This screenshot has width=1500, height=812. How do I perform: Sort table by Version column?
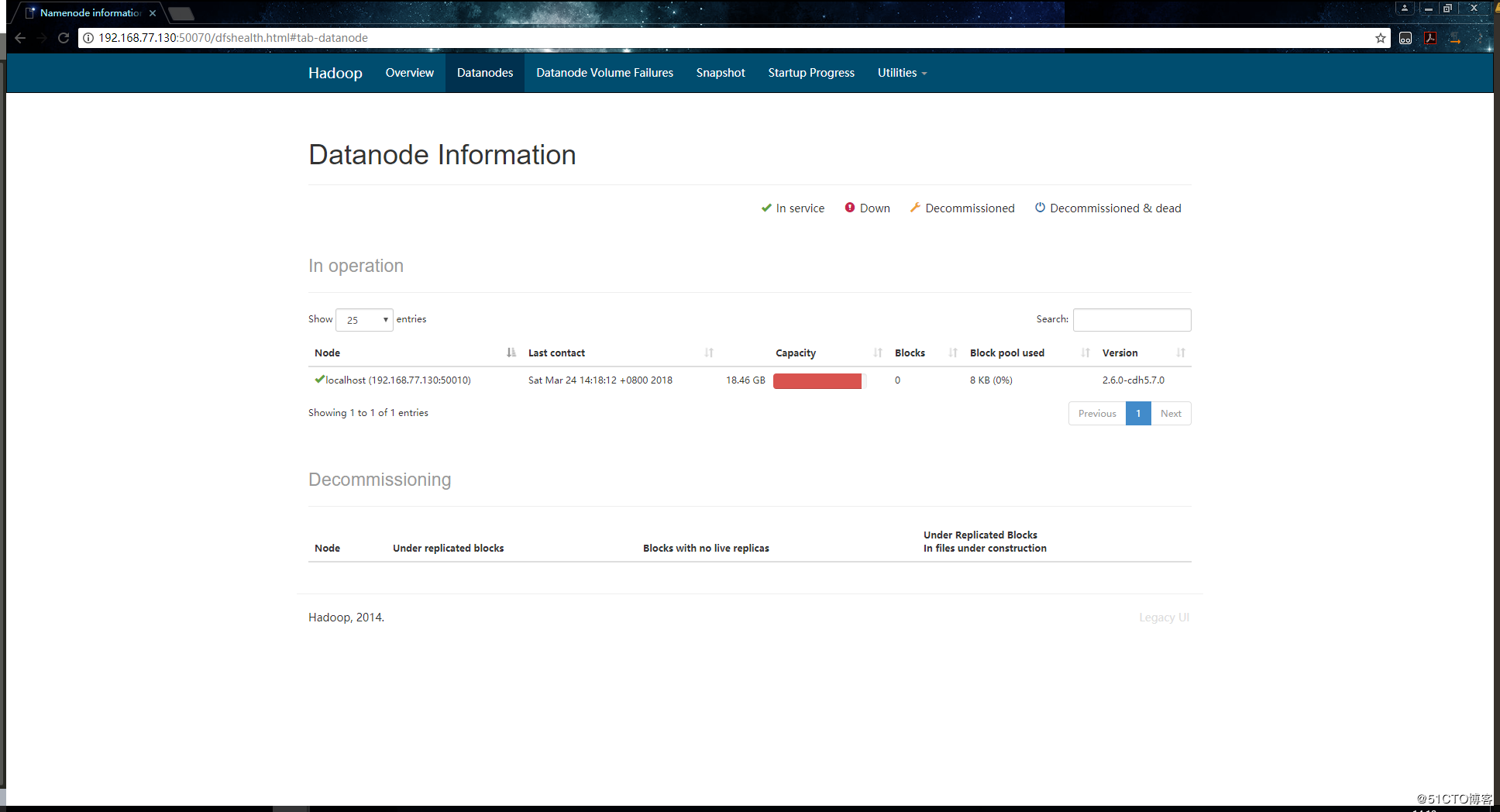[x=1181, y=353]
